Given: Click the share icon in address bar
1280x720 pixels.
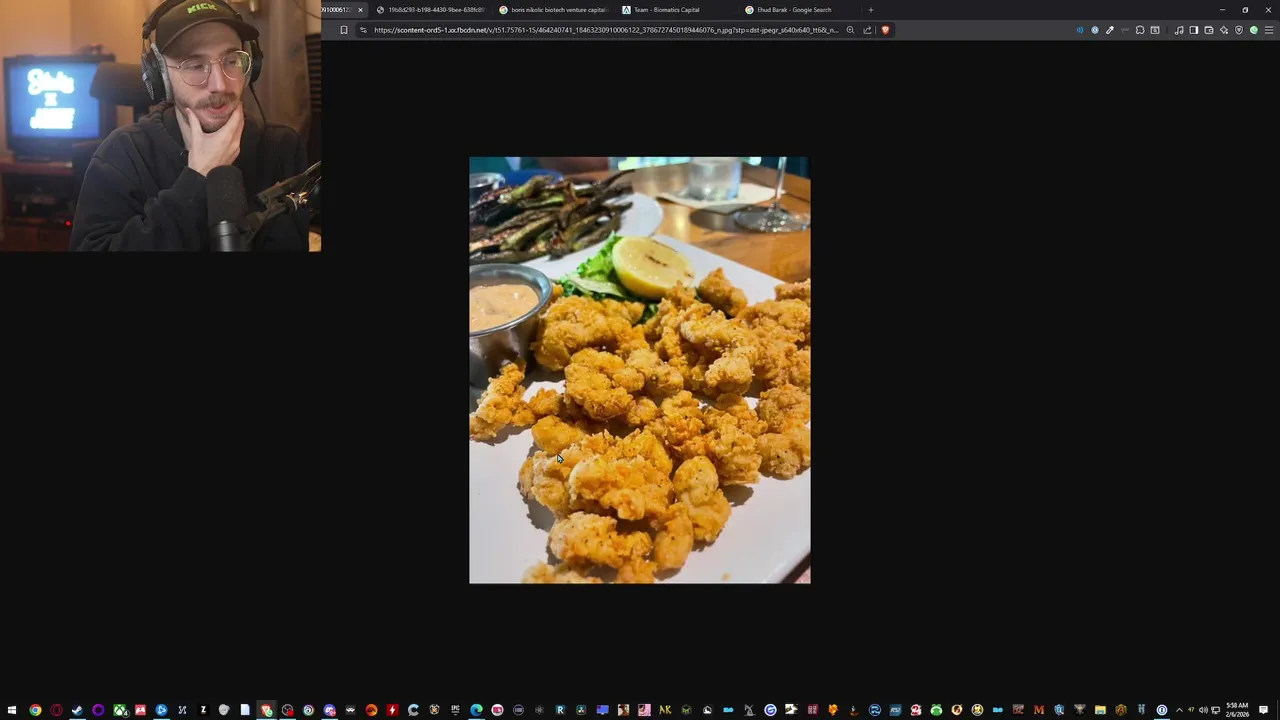Looking at the screenshot, I should pos(867,30).
